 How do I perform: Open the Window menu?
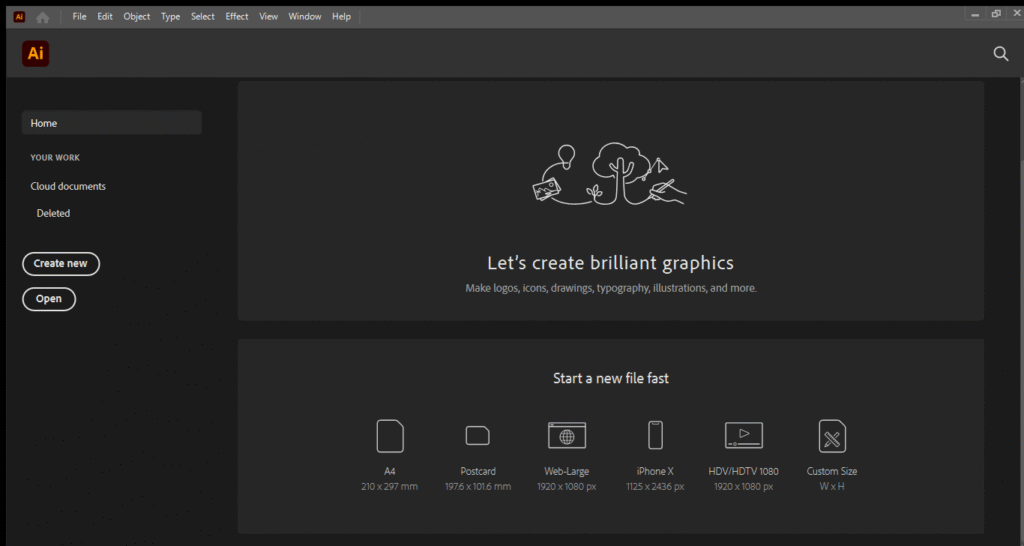[x=305, y=17]
